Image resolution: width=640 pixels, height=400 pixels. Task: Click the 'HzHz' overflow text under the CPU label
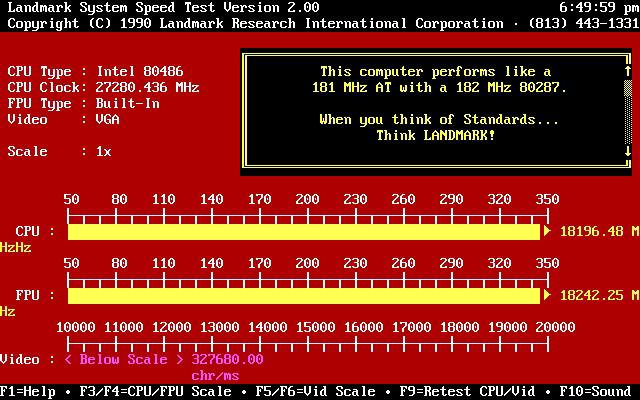[x=16, y=247]
